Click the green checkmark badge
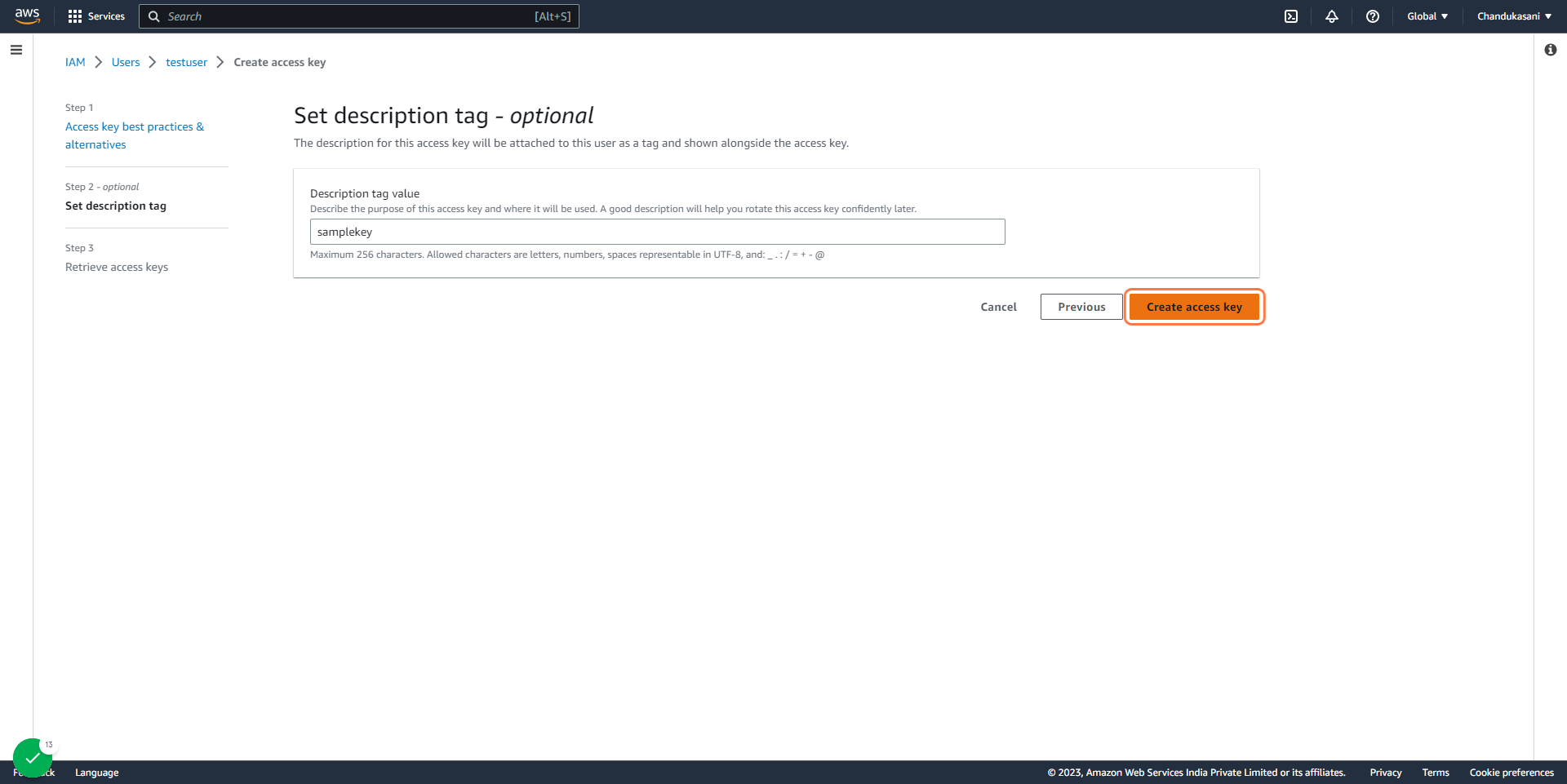 [33, 758]
